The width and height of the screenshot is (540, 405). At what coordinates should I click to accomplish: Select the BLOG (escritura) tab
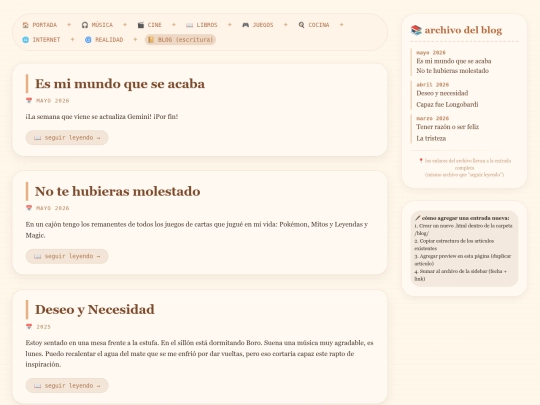point(180,40)
